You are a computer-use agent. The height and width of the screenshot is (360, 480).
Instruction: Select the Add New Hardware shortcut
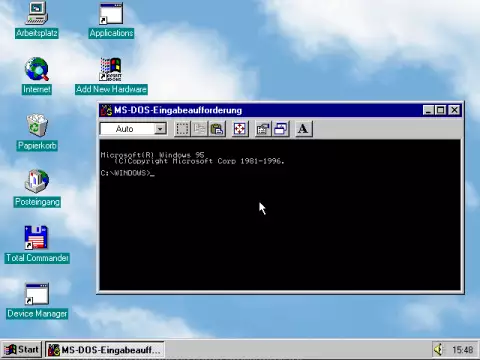[111, 76]
